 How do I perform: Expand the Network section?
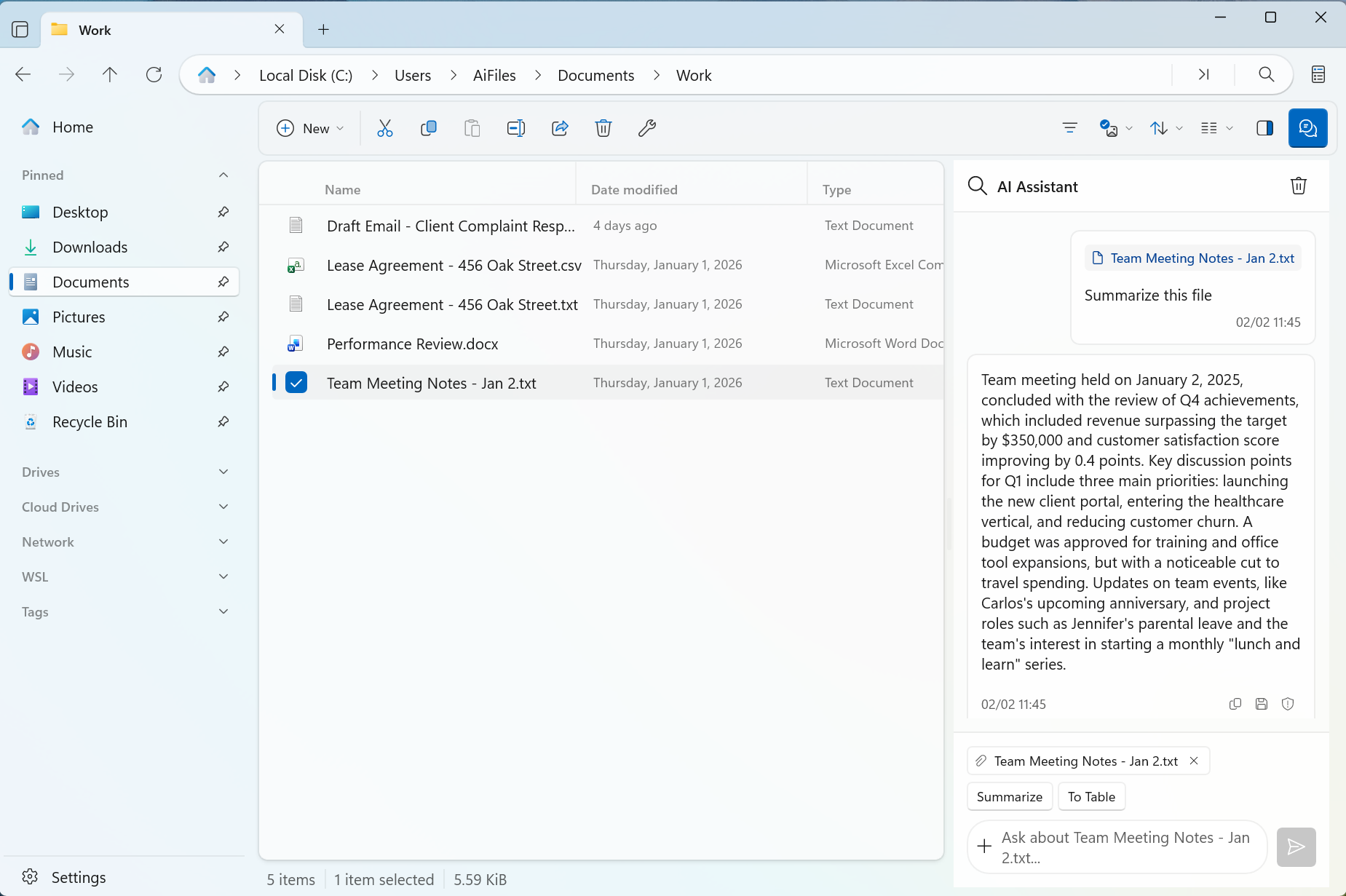[x=223, y=542]
